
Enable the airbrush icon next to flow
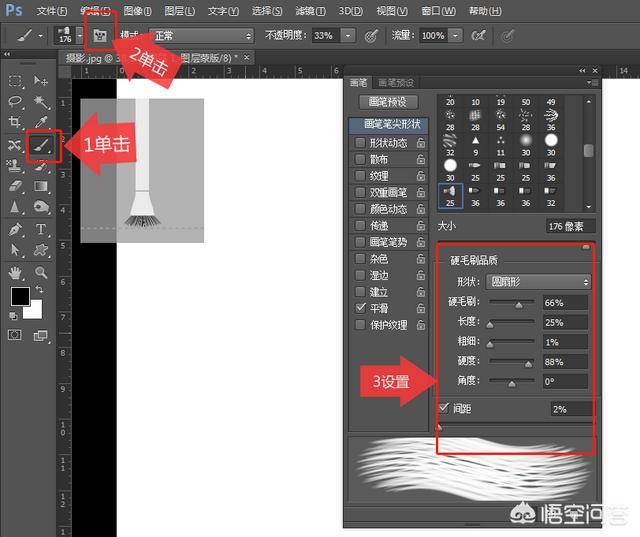478,35
